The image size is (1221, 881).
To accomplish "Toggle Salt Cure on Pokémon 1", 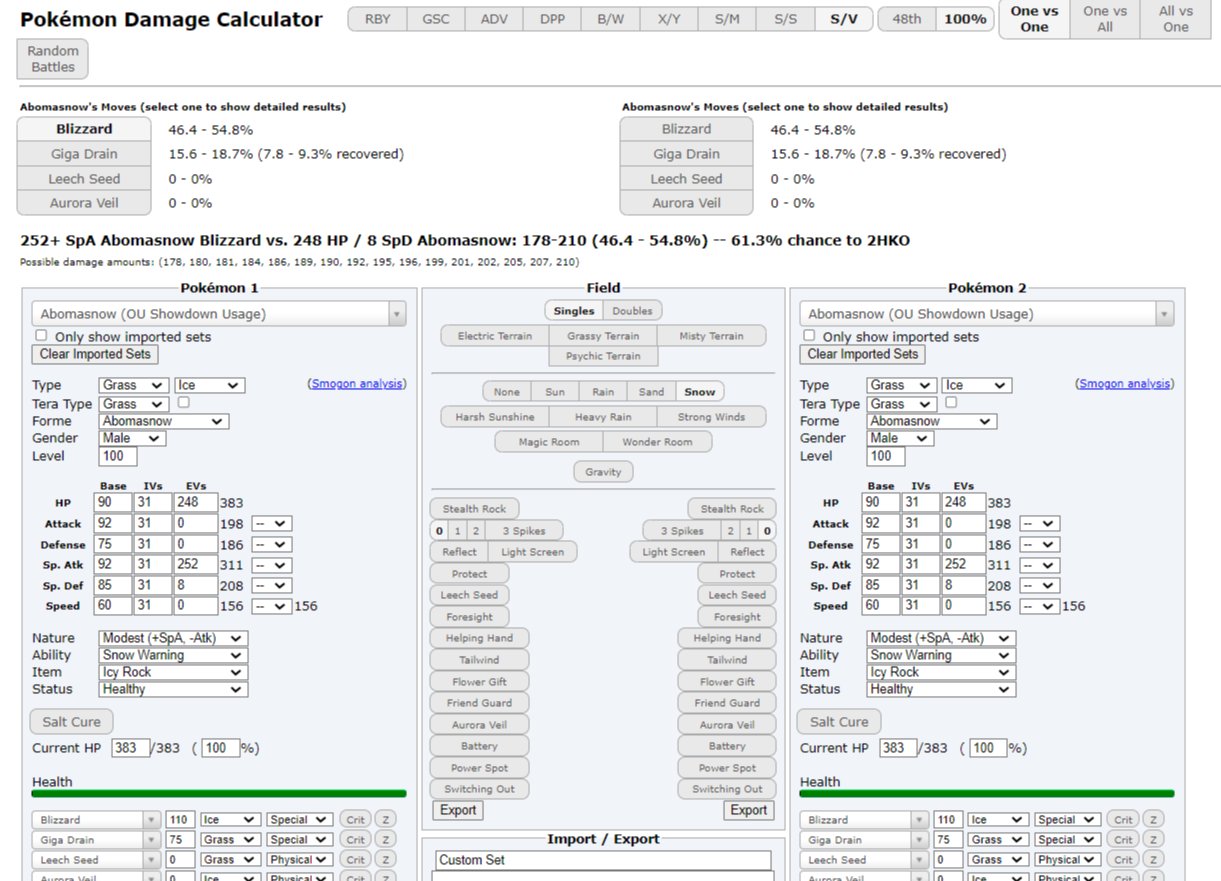I will [72, 722].
